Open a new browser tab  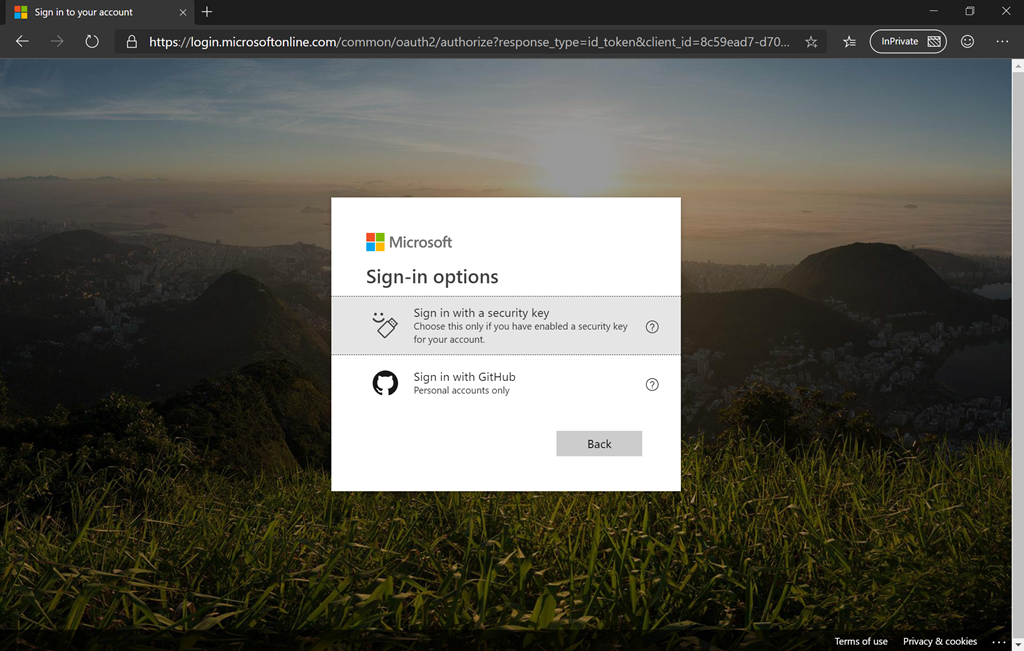coord(207,12)
